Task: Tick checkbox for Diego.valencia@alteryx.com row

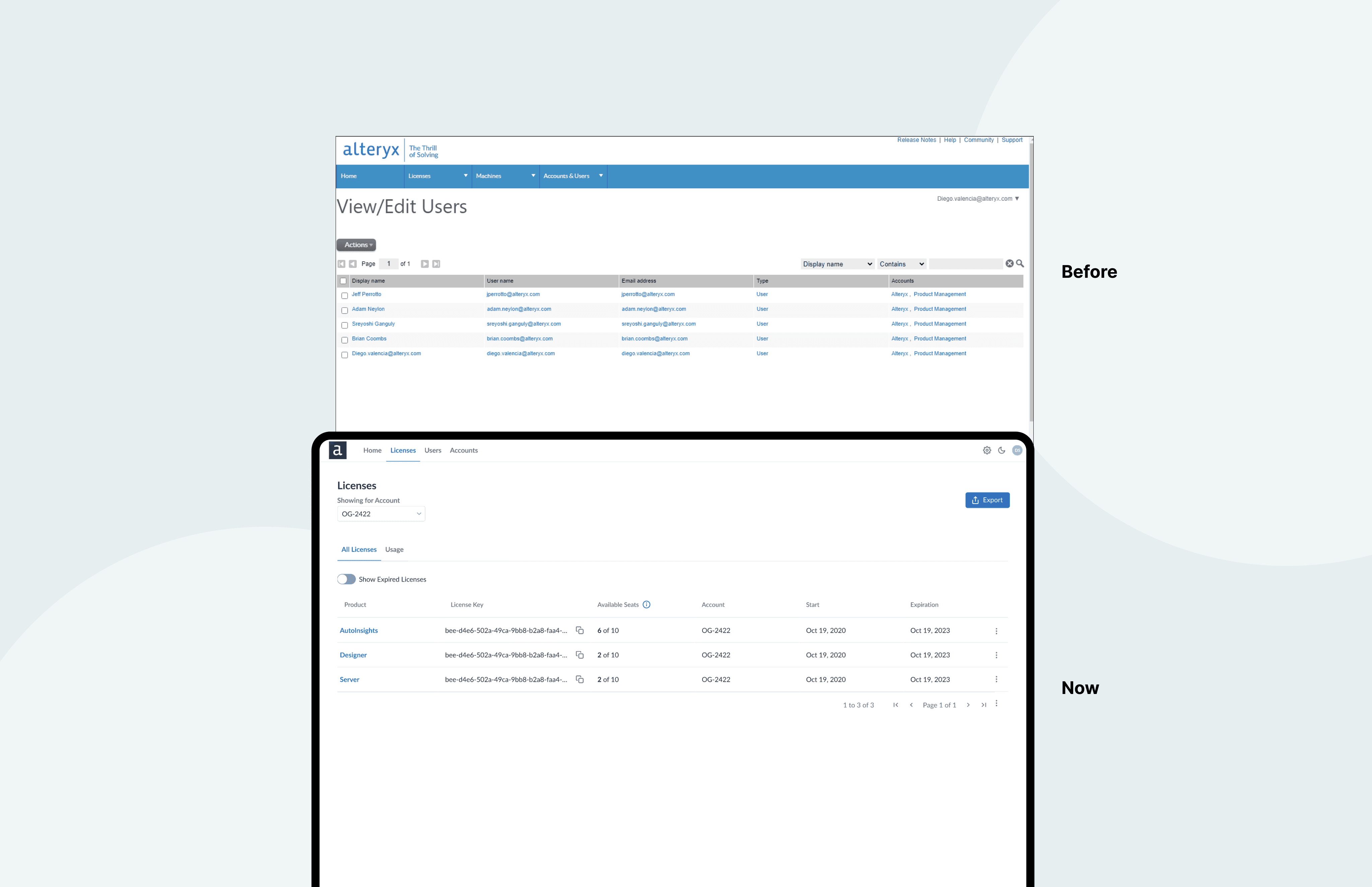Action: click(x=345, y=355)
